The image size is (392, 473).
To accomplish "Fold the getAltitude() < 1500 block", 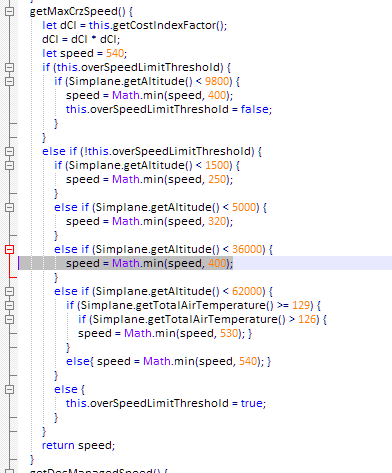I will pos(10,165).
